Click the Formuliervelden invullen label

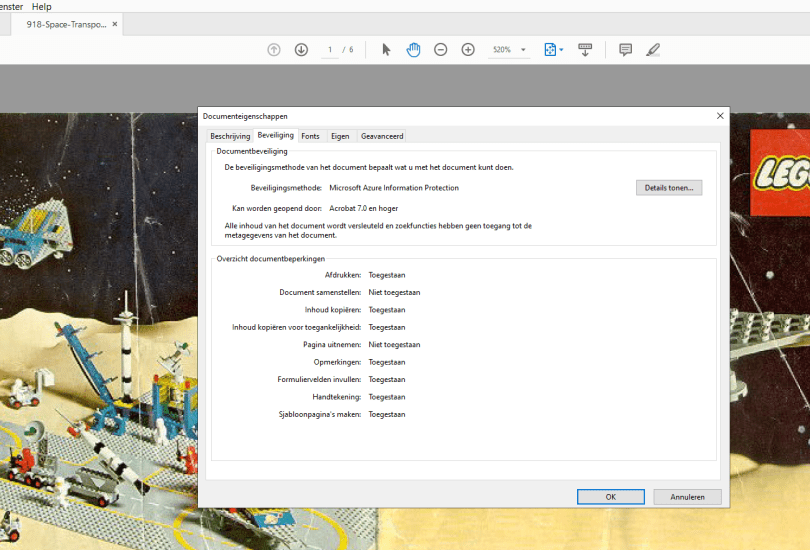pos(319,379)
